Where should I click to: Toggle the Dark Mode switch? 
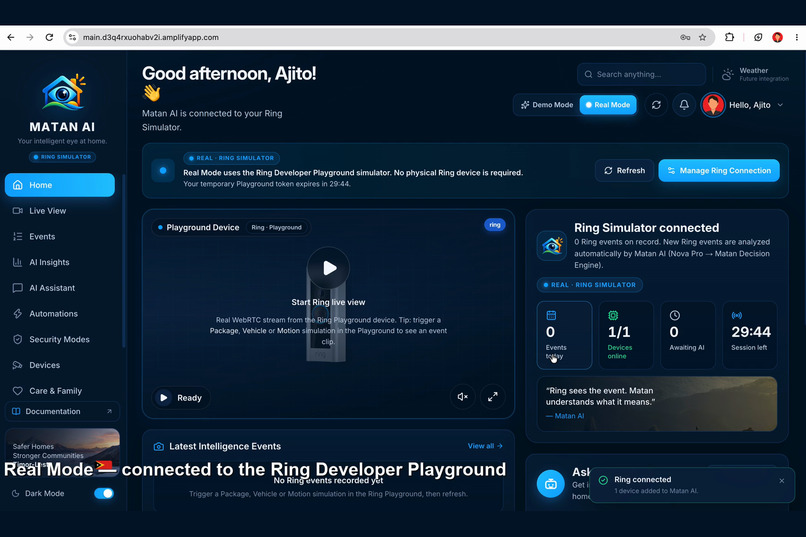(104, 493)
